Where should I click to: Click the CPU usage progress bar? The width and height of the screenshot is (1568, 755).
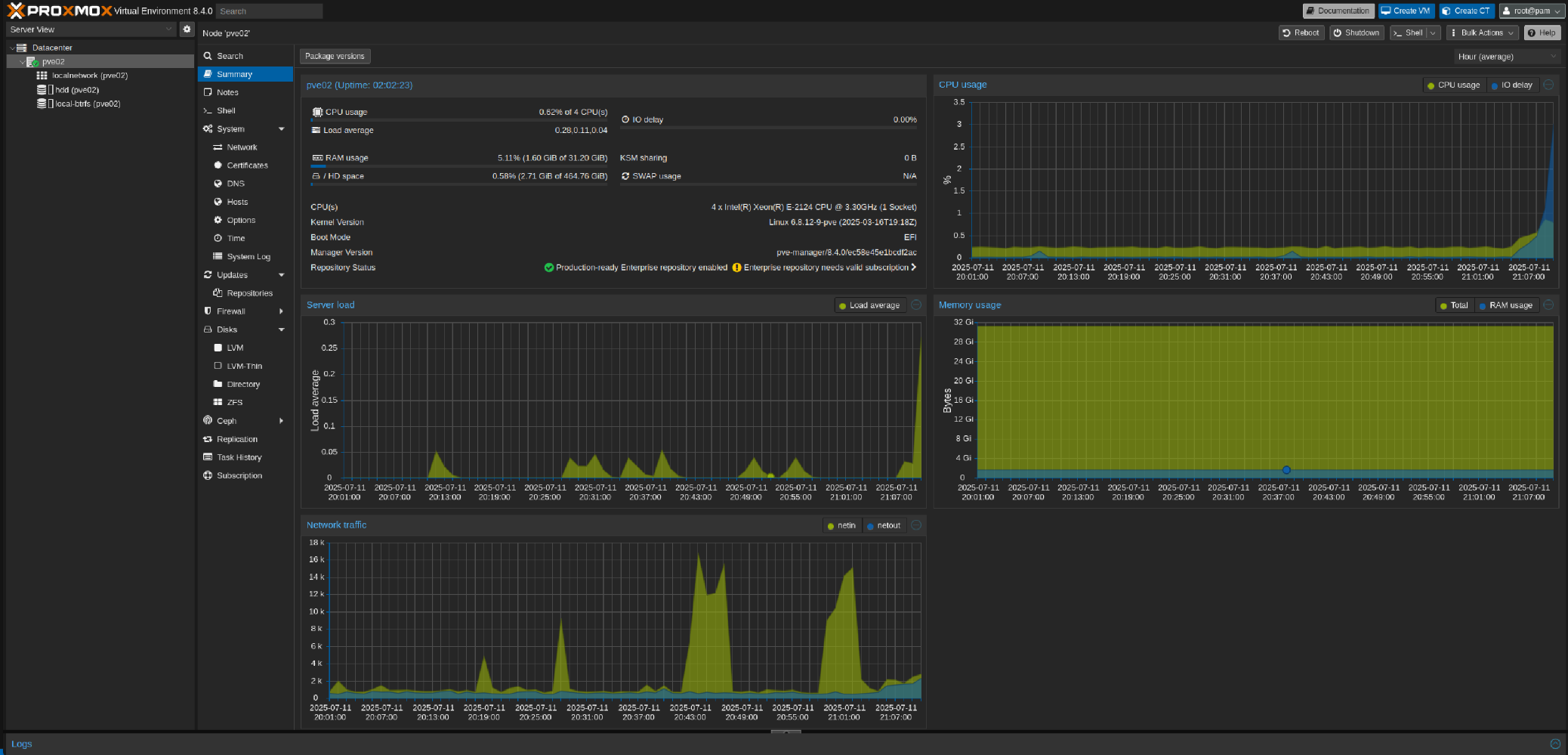pos(459,119)
